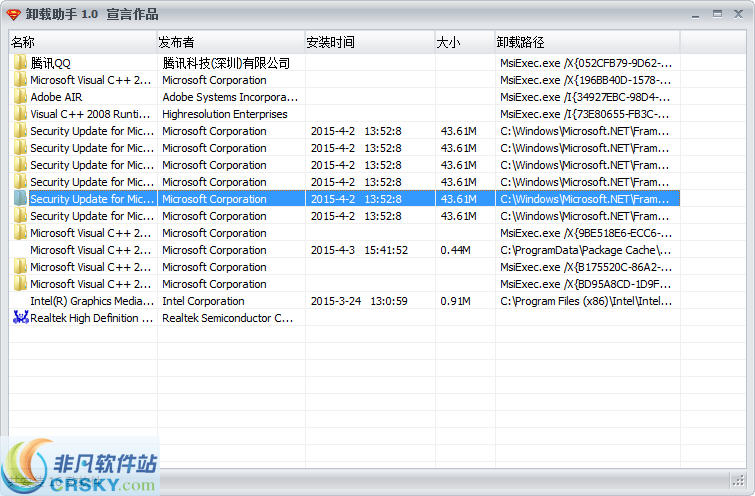This screenshot has height=496, width=755.
Task: Select Realtek High Definition entry
Action: coord(91,318)
